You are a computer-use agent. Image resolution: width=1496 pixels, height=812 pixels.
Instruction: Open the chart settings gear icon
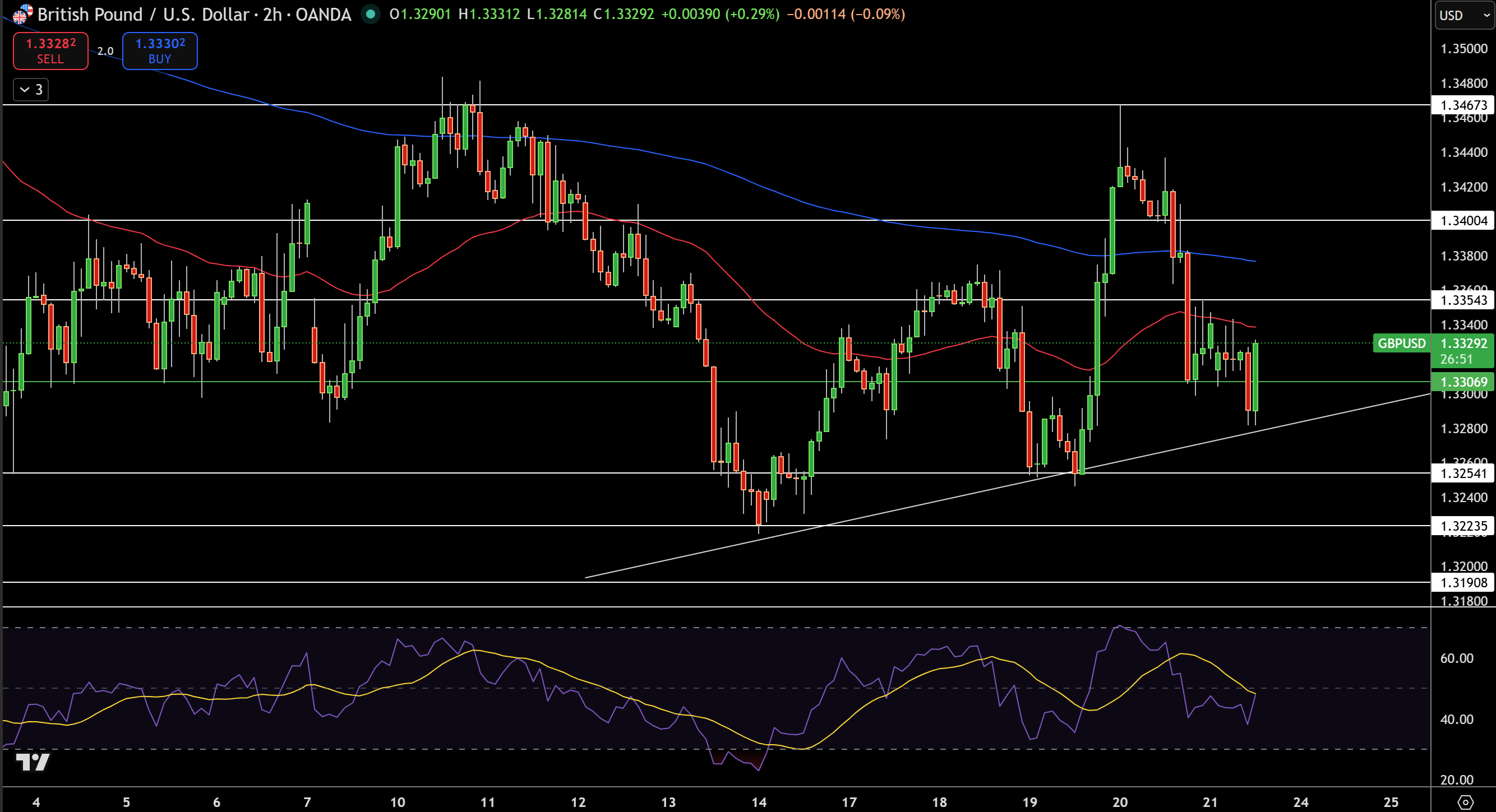[x=1465, y=802]
